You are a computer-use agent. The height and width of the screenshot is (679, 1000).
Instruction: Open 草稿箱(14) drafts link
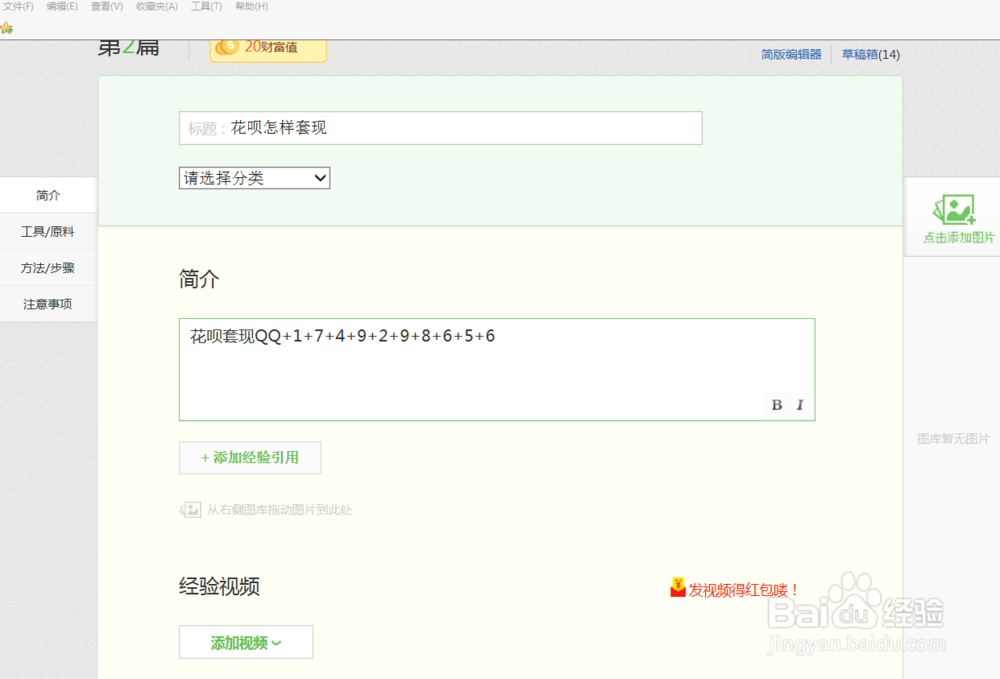[869, 54]
